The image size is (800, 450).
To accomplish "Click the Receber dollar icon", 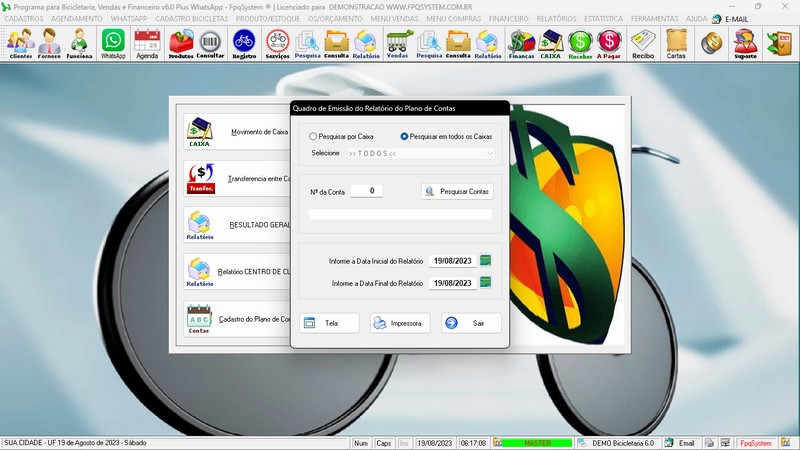I will click(580, 44).
